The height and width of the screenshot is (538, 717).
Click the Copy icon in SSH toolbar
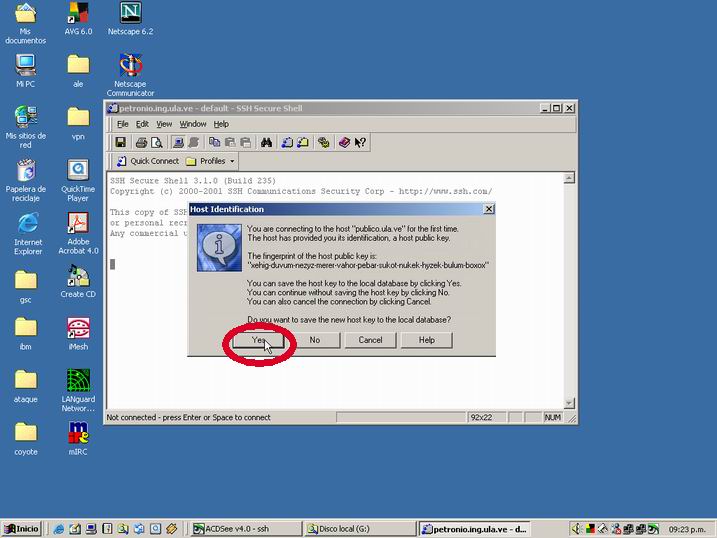[x=214, y=143]
